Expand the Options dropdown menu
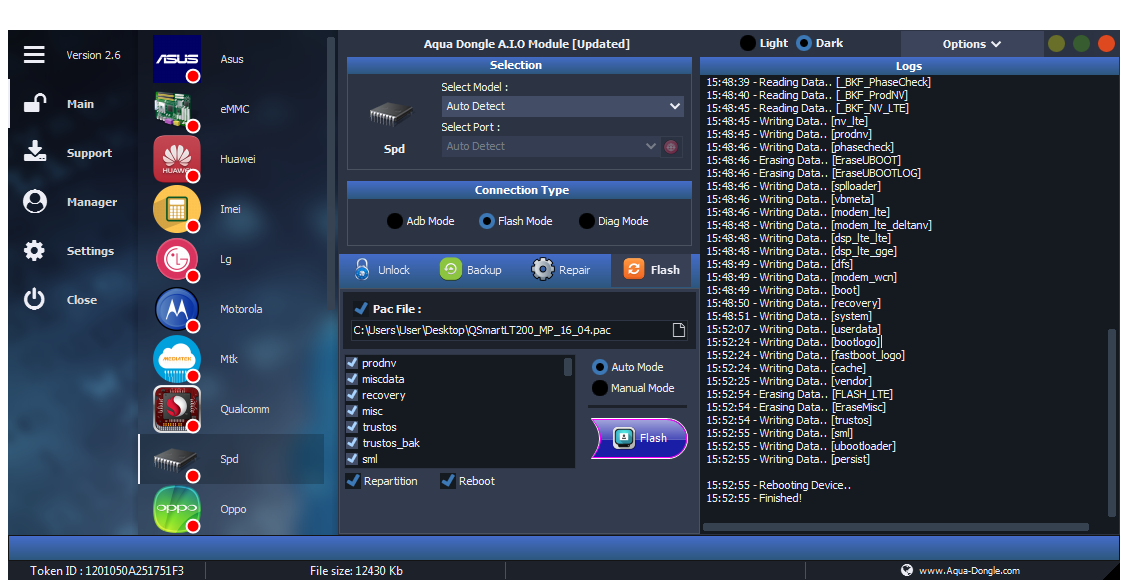Viewport: 1128px width, 588px height. click(972, 44)
